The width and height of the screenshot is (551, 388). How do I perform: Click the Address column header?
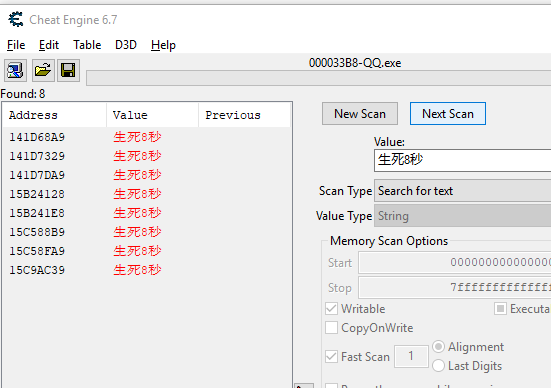click(54, 115)
